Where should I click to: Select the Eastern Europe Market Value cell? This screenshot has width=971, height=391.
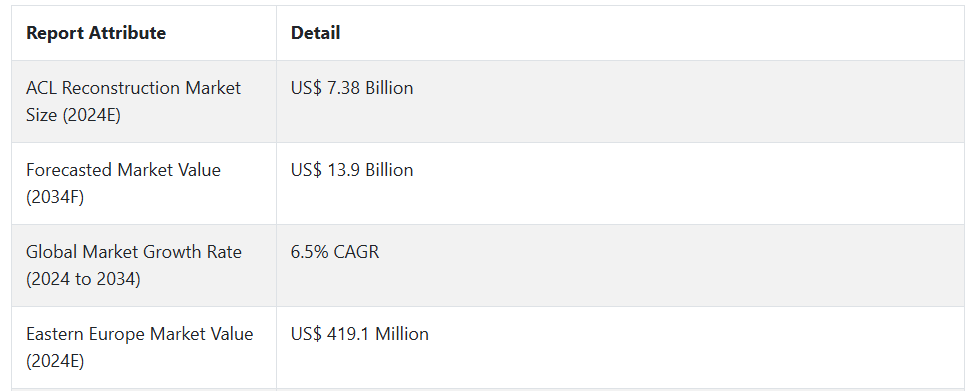144,347
